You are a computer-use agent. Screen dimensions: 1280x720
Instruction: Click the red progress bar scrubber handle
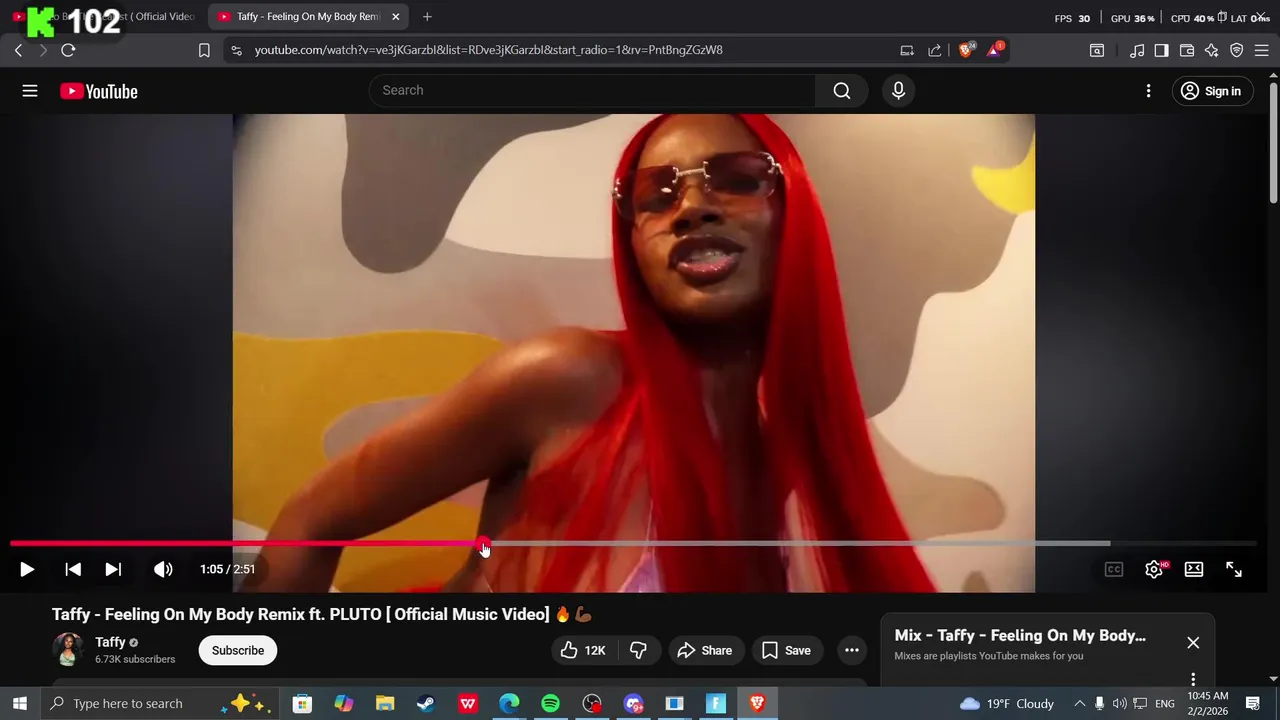(x=484, y=545)
